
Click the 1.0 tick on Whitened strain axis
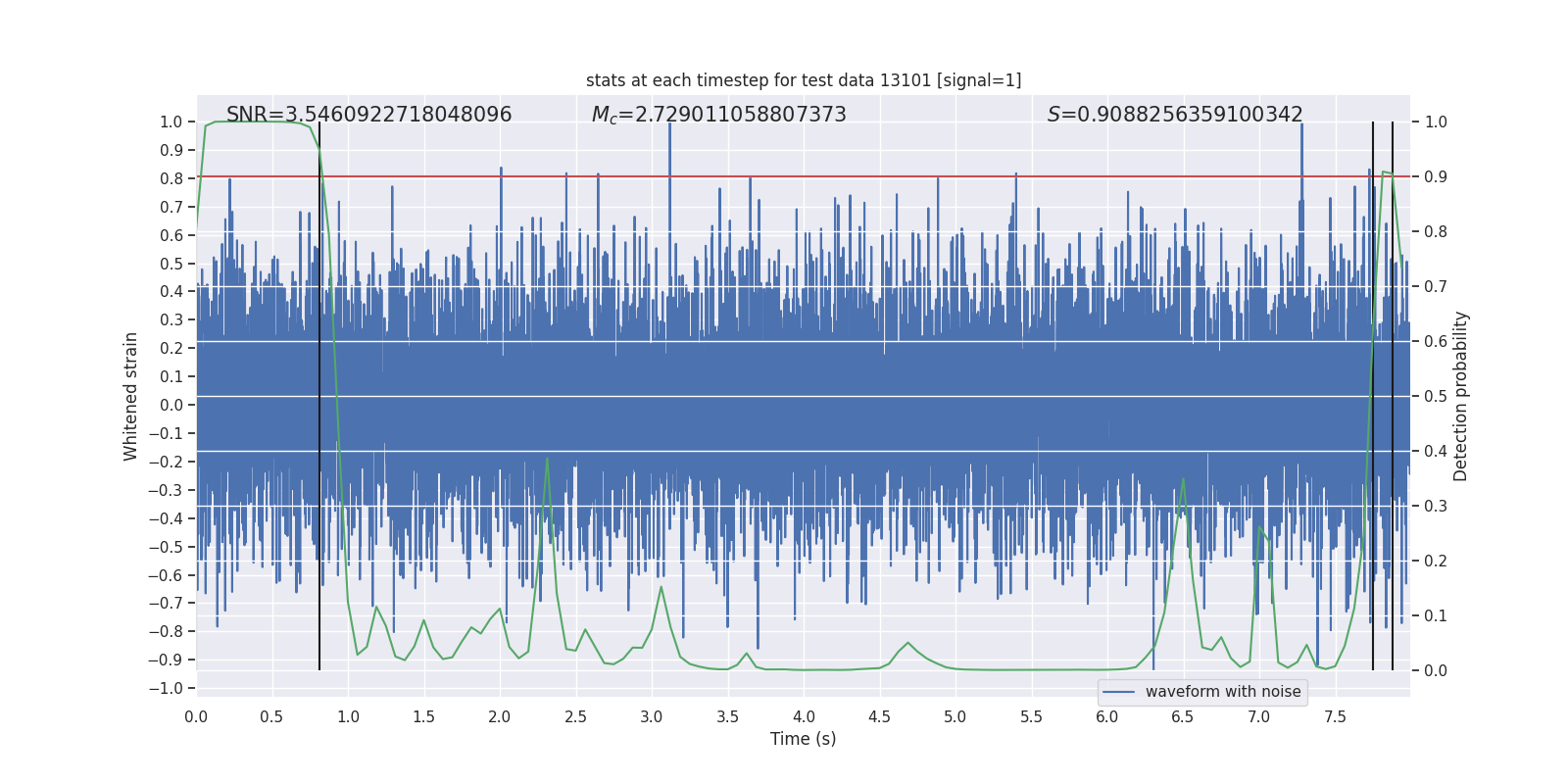pos(171,122)
